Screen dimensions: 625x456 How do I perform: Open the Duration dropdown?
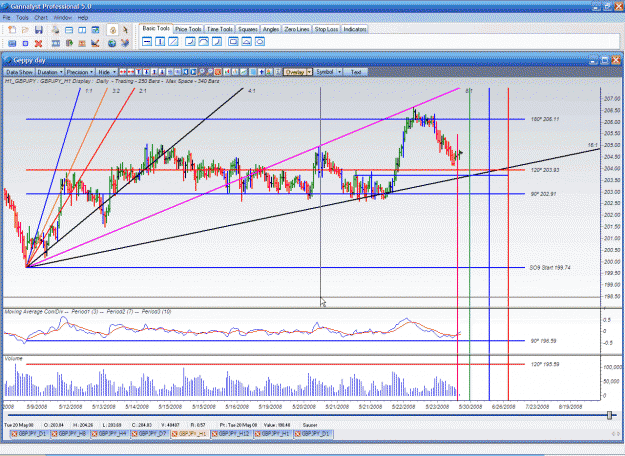tap(50, 72)
